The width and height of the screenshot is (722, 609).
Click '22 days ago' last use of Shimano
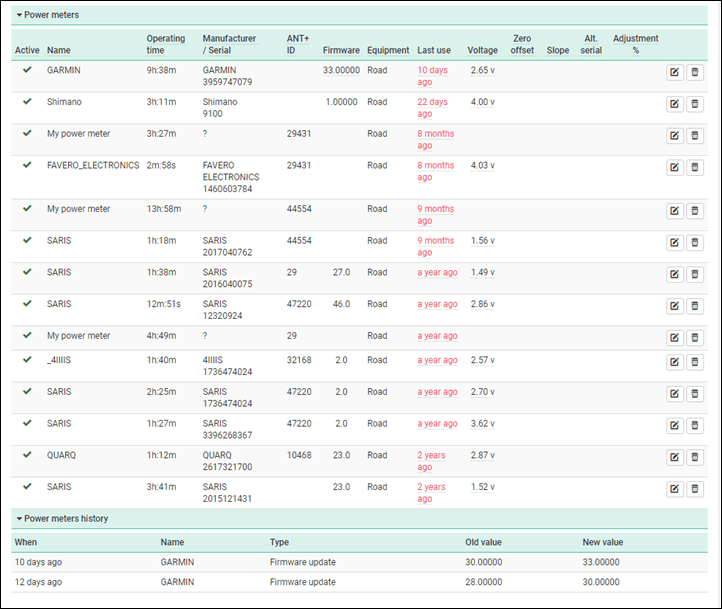click(x=432, y=108)
